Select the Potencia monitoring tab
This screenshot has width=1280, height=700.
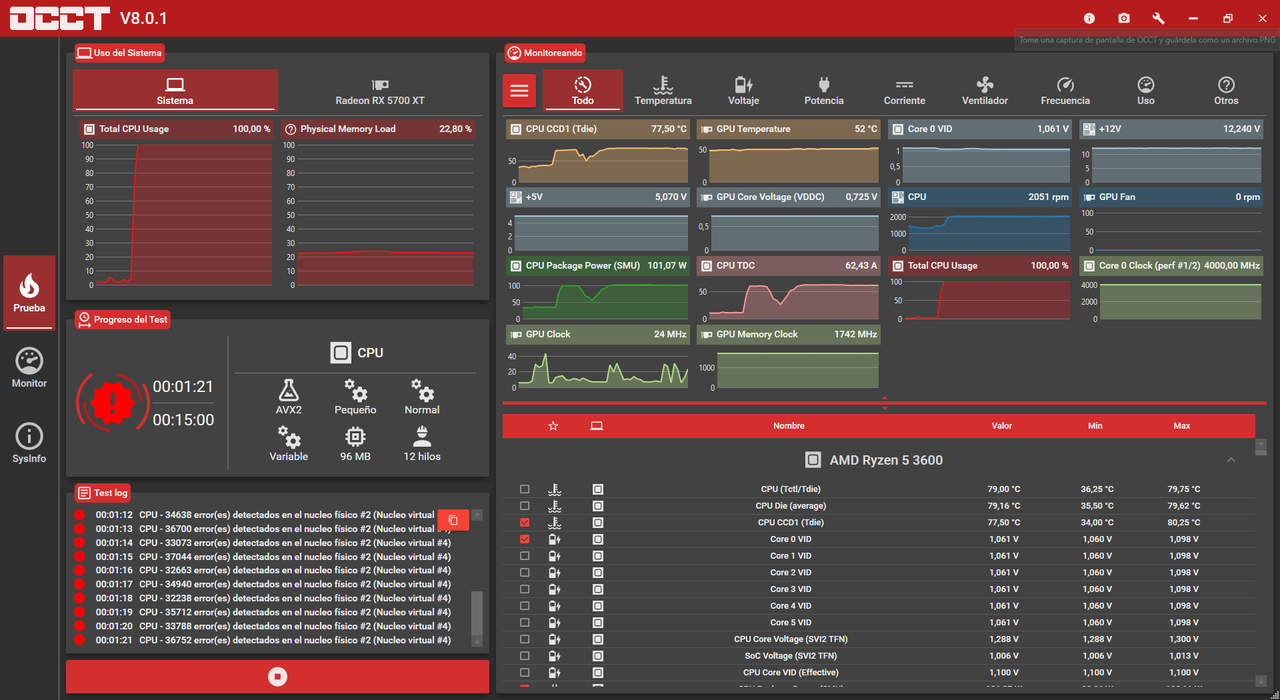824,90
